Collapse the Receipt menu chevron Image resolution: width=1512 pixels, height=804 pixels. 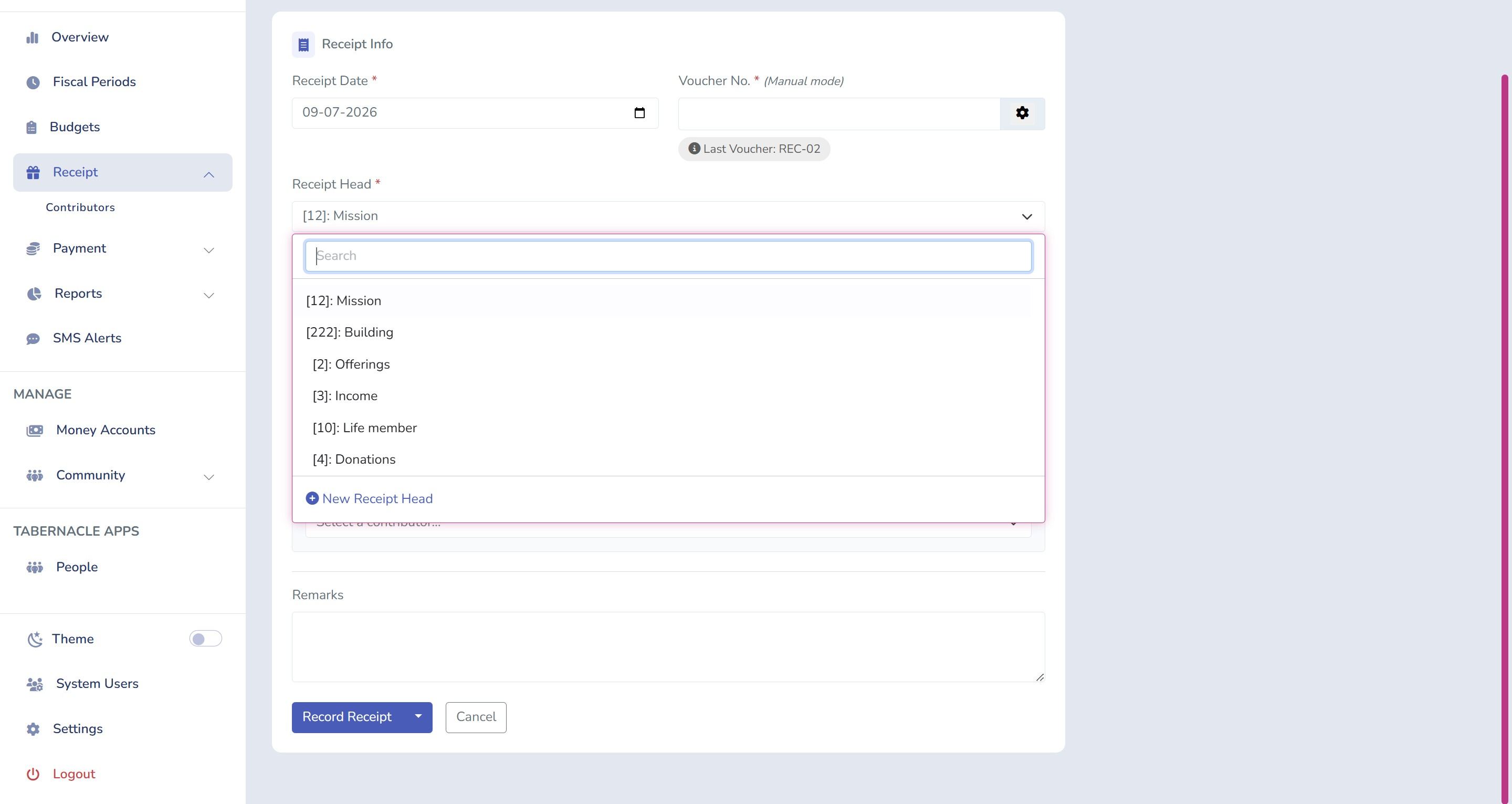point(208,174)
